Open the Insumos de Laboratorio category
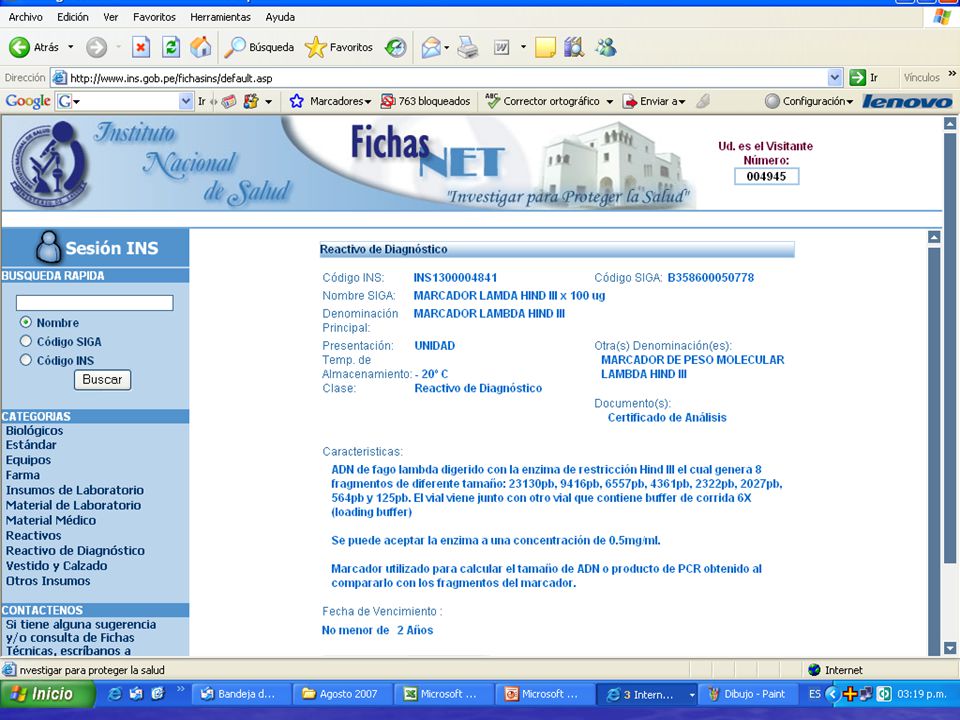This screenshot has height=720, width=960. click(x=75, y=490)
